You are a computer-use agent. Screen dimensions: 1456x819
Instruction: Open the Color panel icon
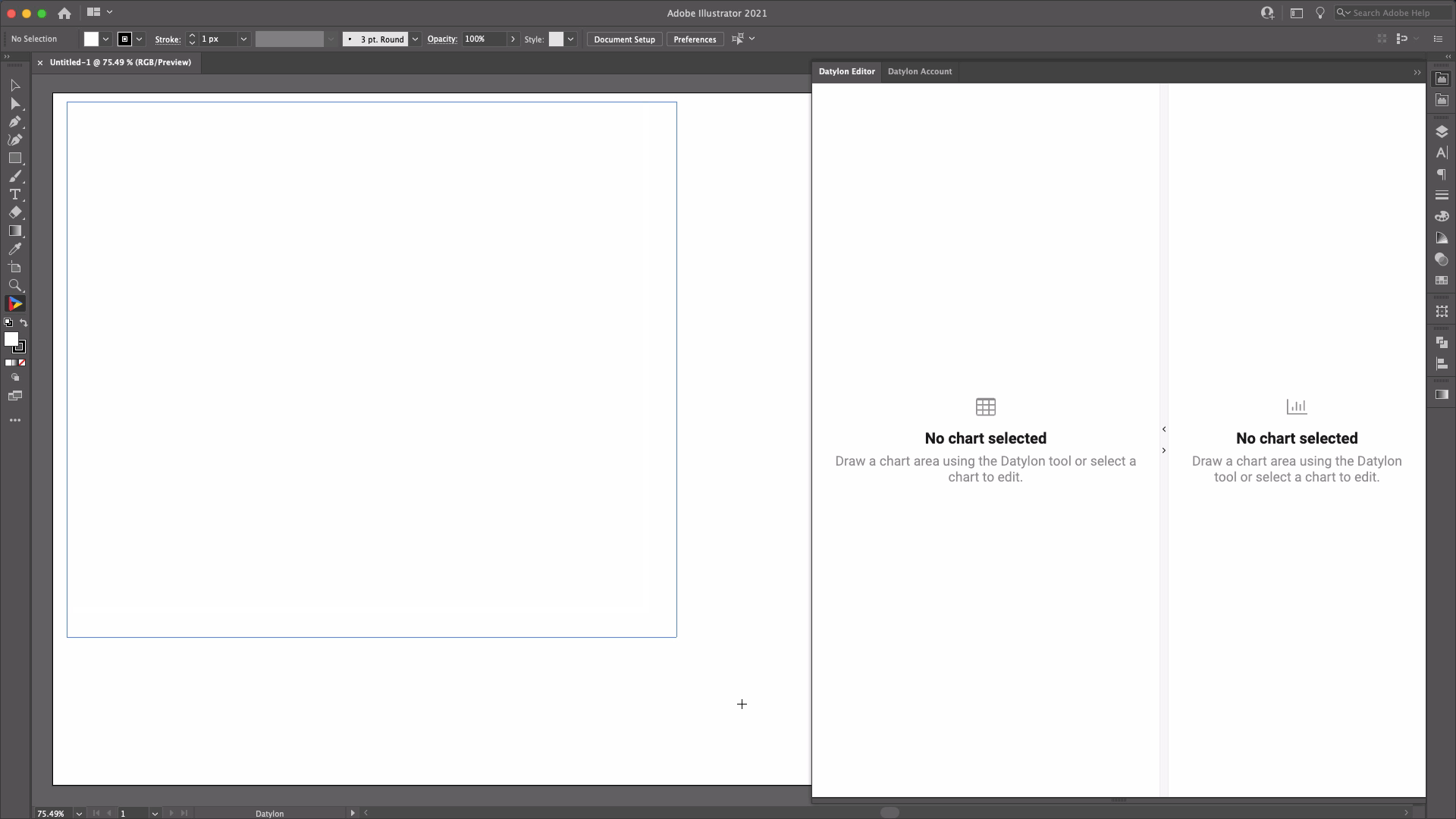[x=1442, y=216]
